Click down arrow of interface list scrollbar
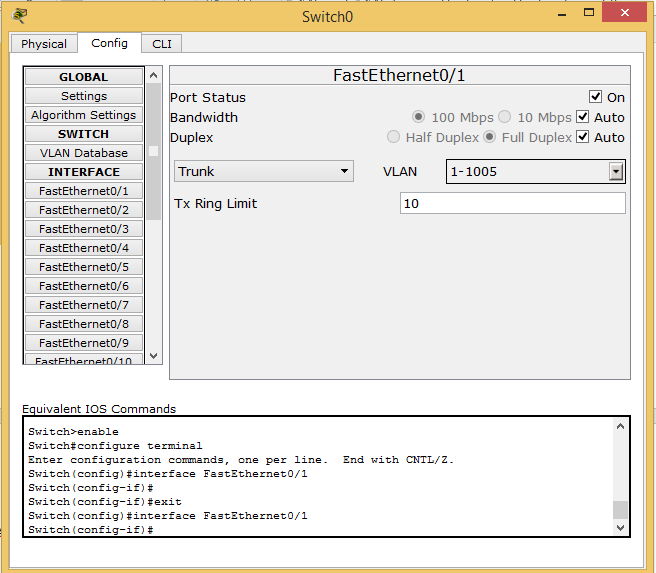The image size is (656, 573). (154, 356)
